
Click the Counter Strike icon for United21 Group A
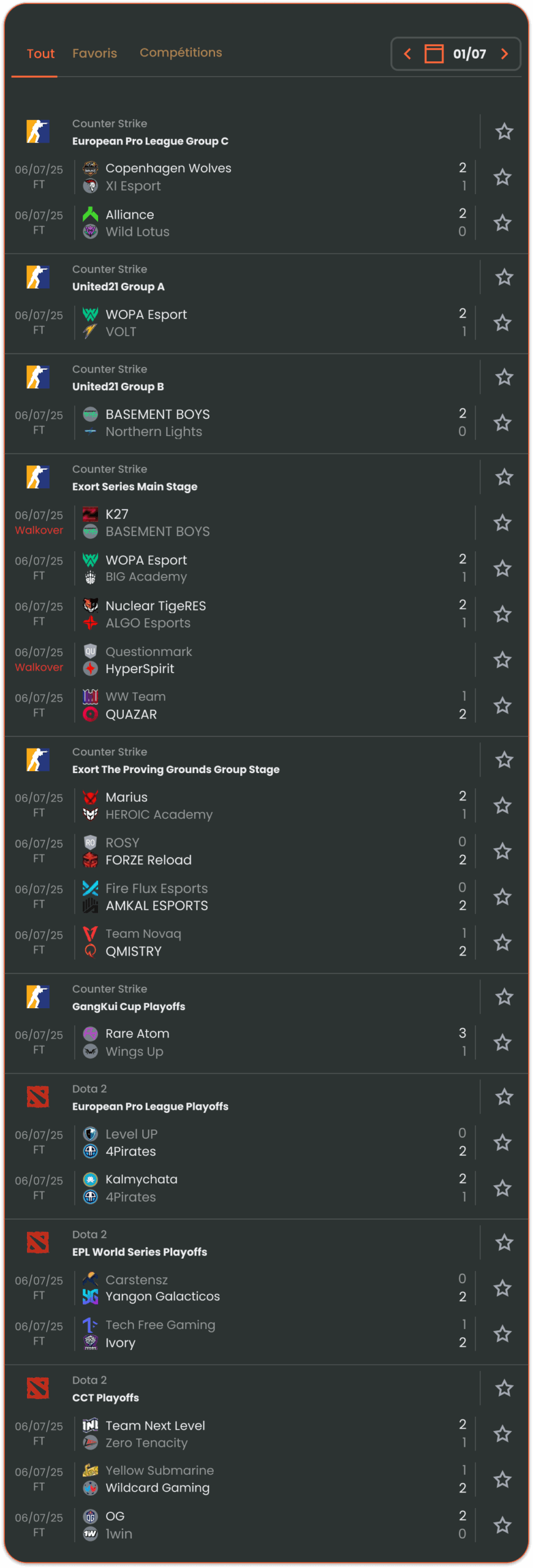click(x=38, y=277)
